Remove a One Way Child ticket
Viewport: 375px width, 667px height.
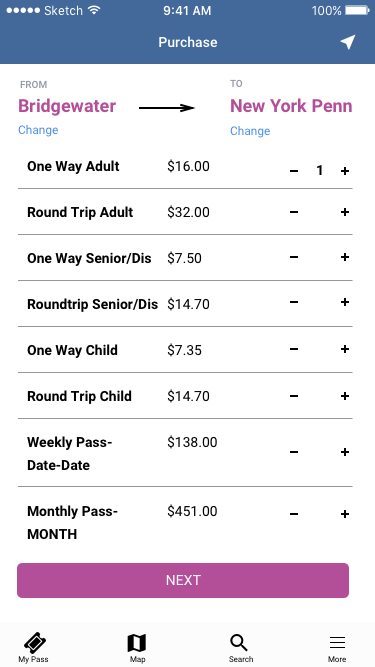[294, 349]
